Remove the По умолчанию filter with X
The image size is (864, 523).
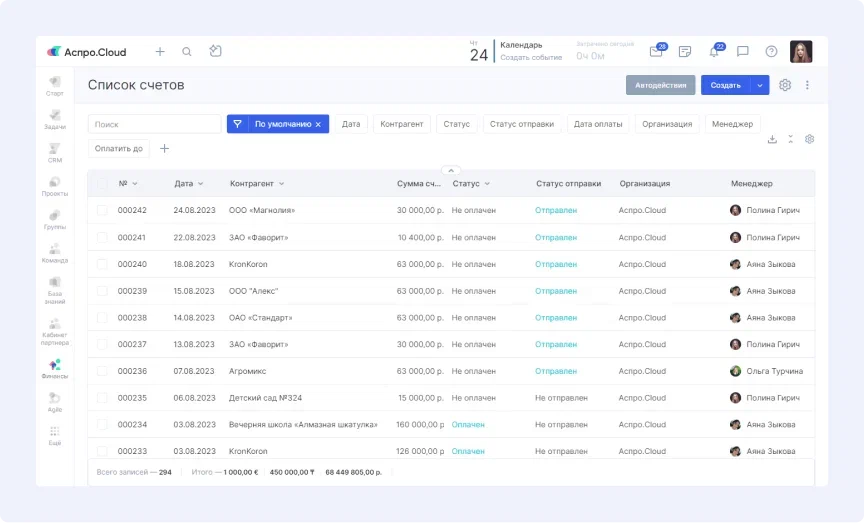[x=318, y=125]
